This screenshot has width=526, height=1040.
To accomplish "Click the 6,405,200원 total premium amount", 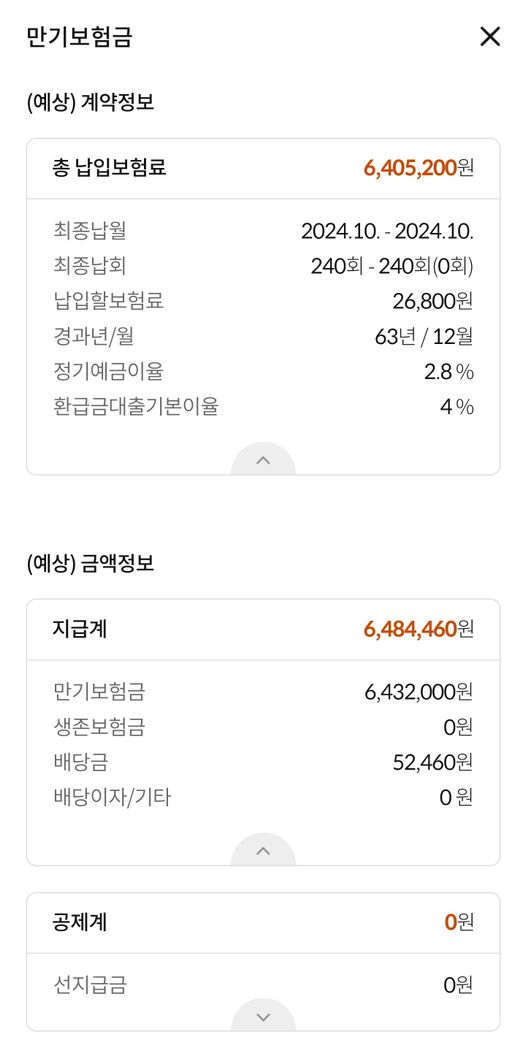I will click(419, 168).
